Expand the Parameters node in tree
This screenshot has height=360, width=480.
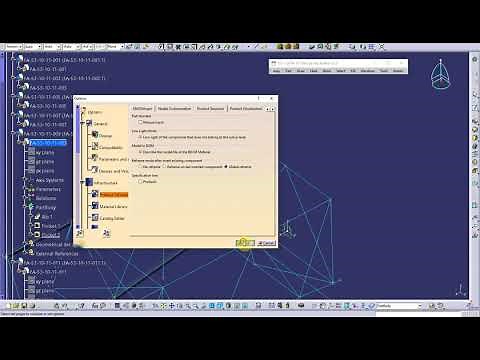[x=25, y=189]
